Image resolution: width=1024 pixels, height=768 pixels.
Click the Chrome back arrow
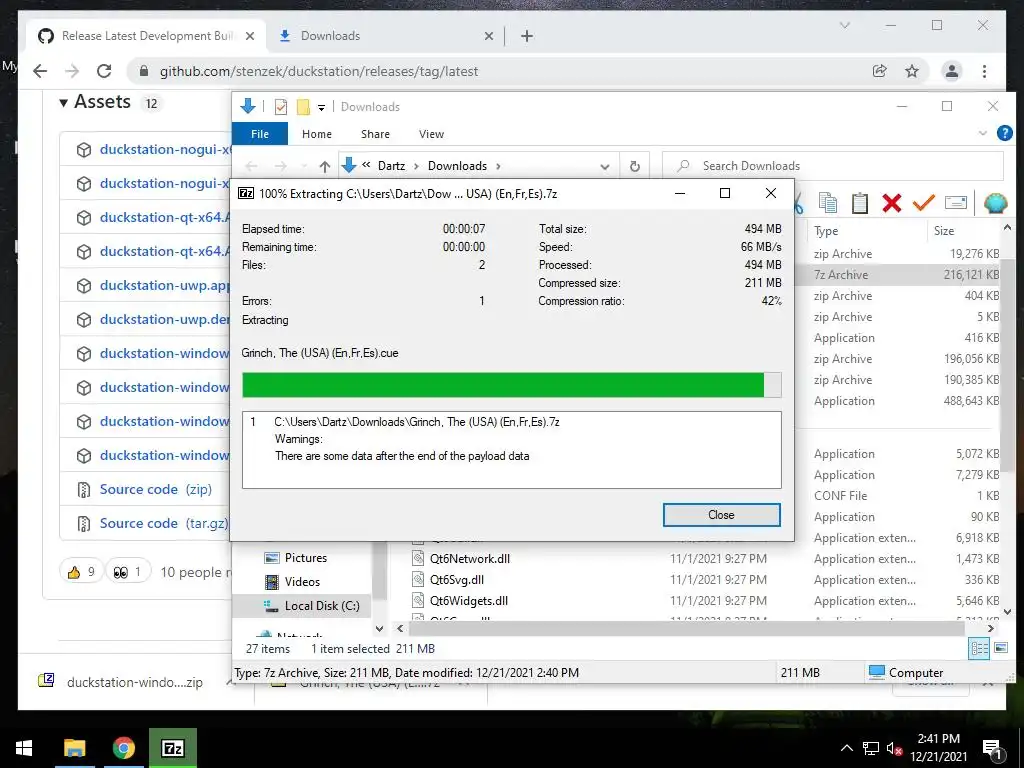pos(40,71)
